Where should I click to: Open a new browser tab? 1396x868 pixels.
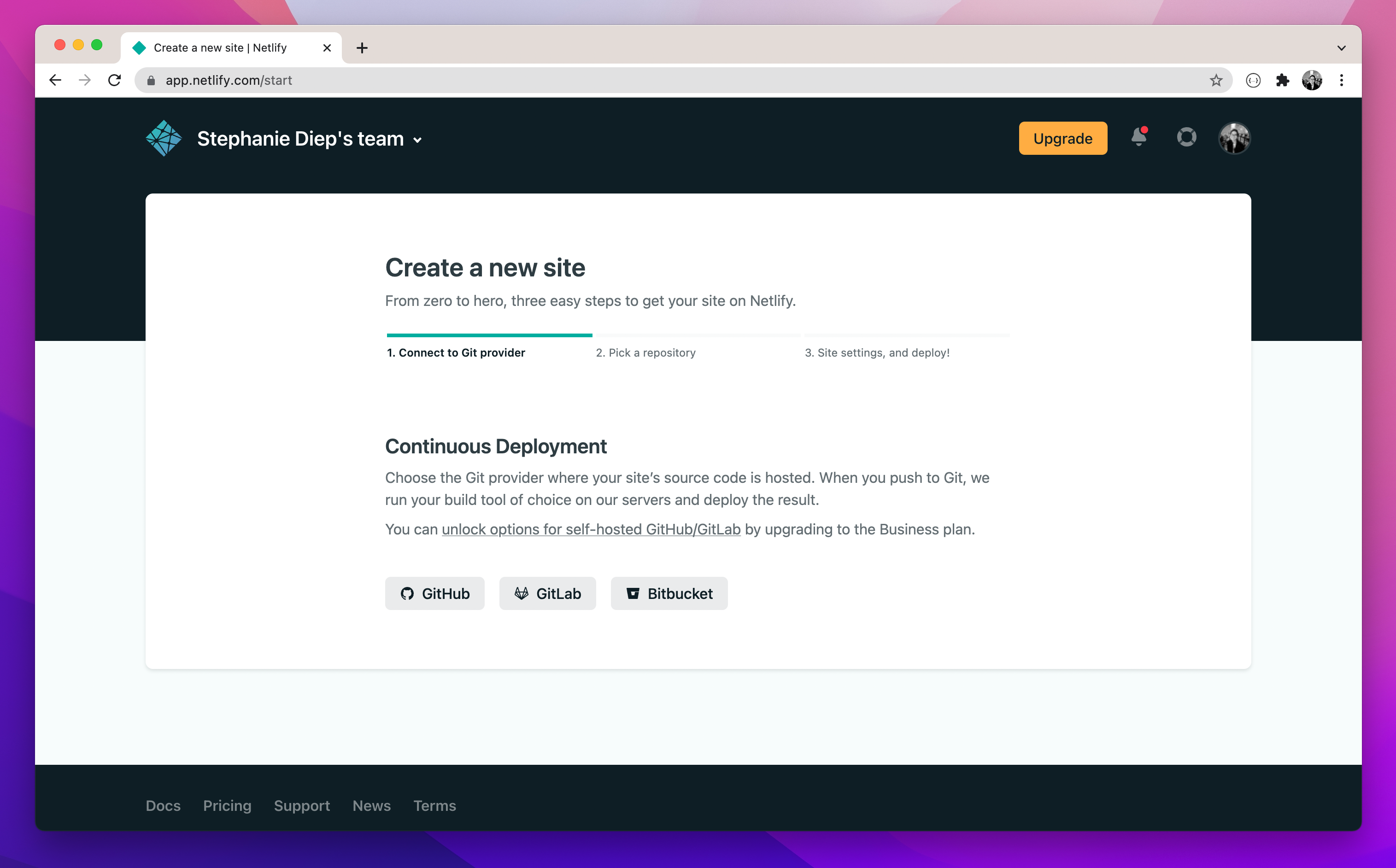pyautogui.click(x=362, y=48)
